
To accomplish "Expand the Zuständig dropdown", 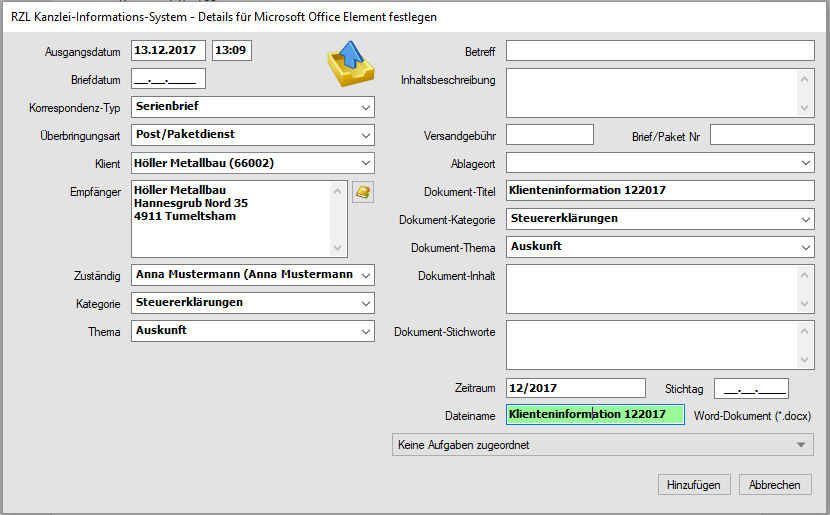I will 365,275.
